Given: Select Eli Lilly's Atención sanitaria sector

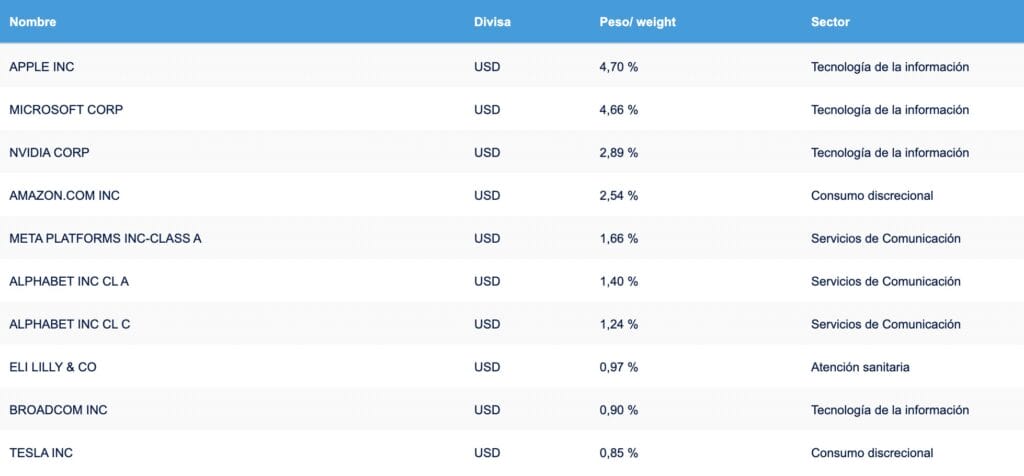Looking at the screenshot, I should 860,368.
